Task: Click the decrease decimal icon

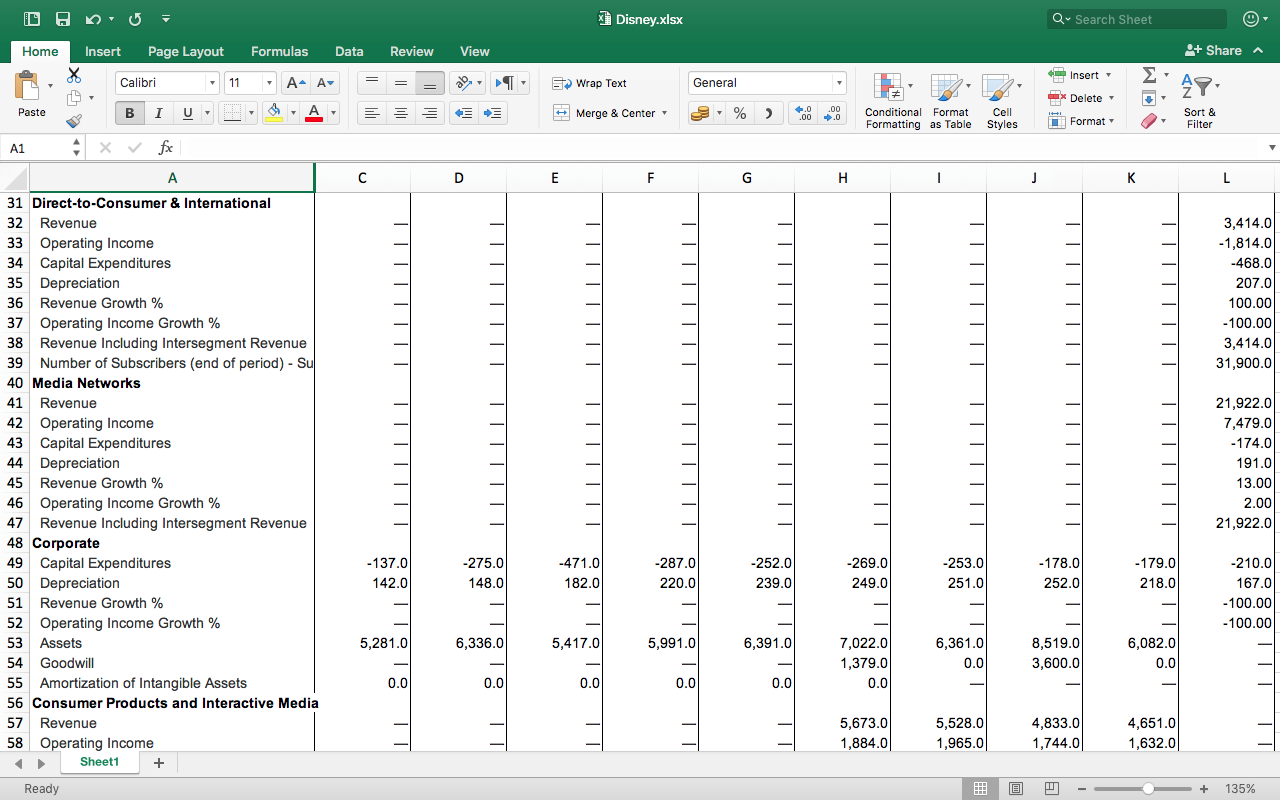Action: pyautogui.click(x=832, y=113)
